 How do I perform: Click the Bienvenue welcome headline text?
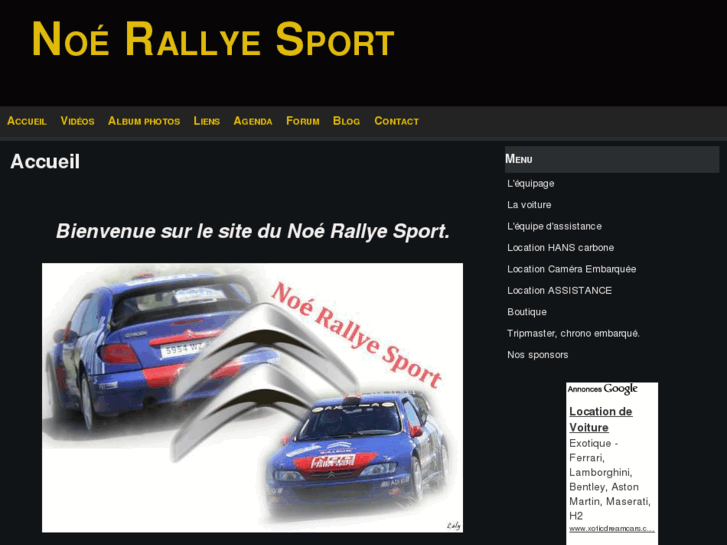pyautogui.click(x=253, y=231)
